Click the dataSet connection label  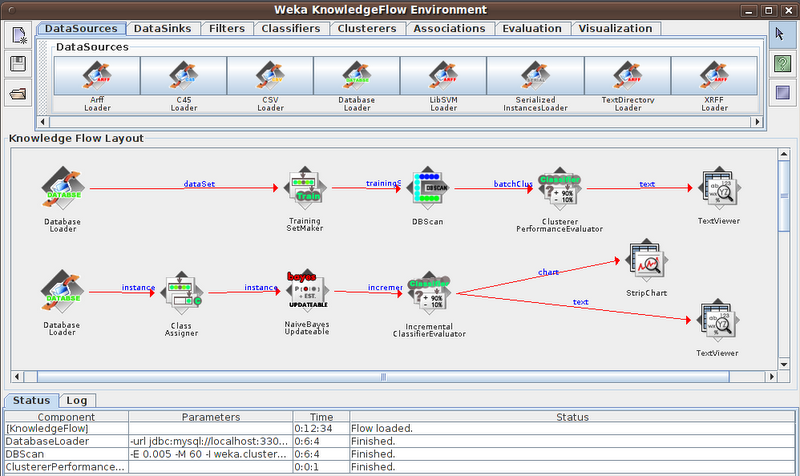pyautogui.click(x=199, y=184)
